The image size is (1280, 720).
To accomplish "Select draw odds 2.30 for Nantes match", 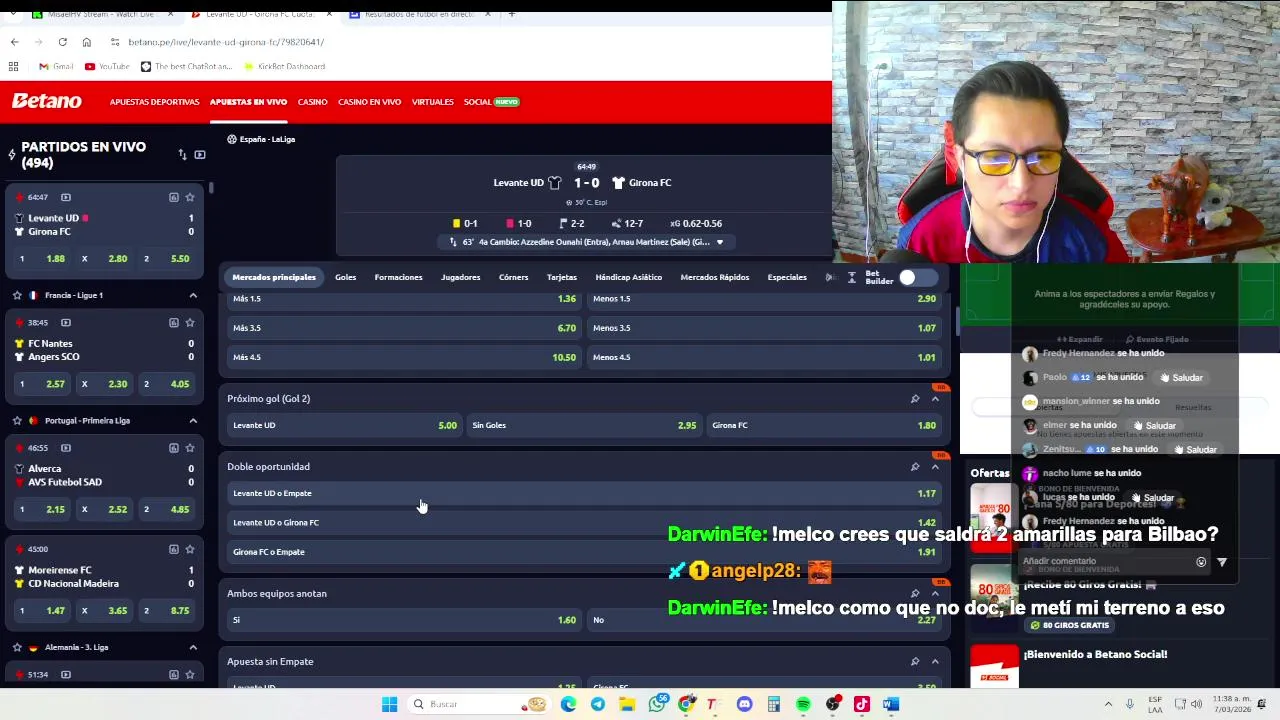I will pos(105,384).
